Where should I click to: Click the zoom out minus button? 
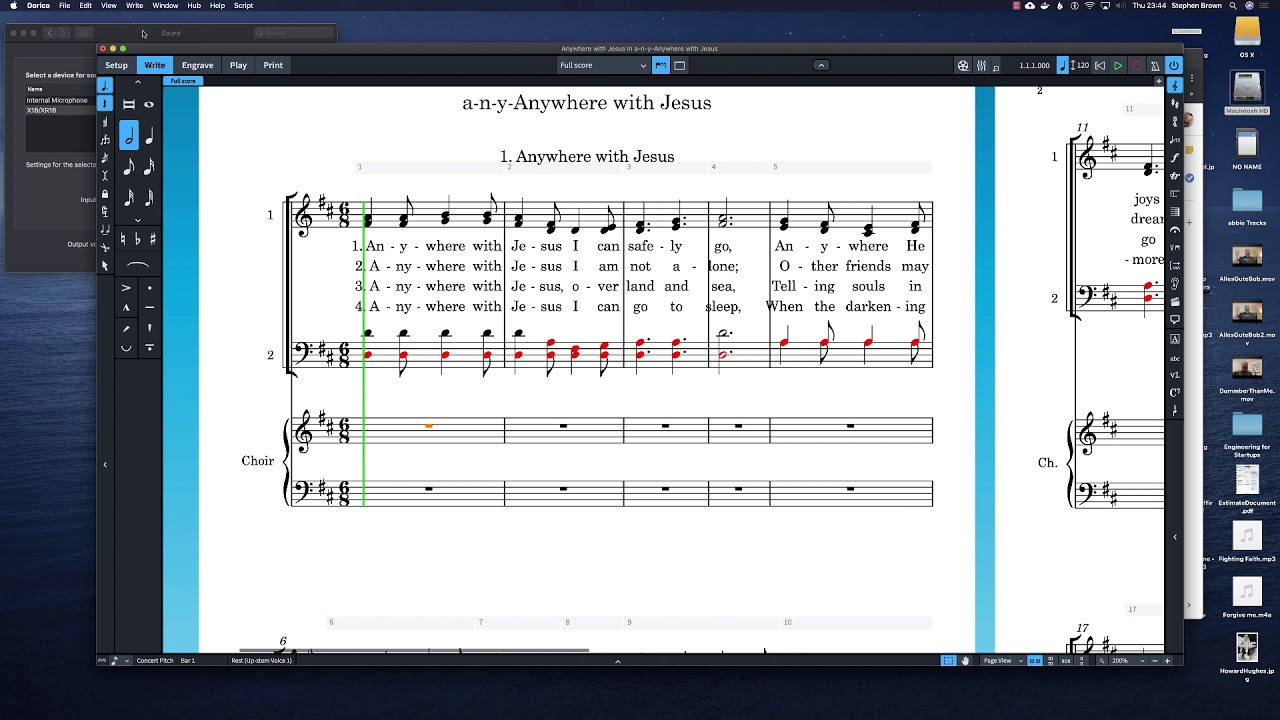[1155, 660]
